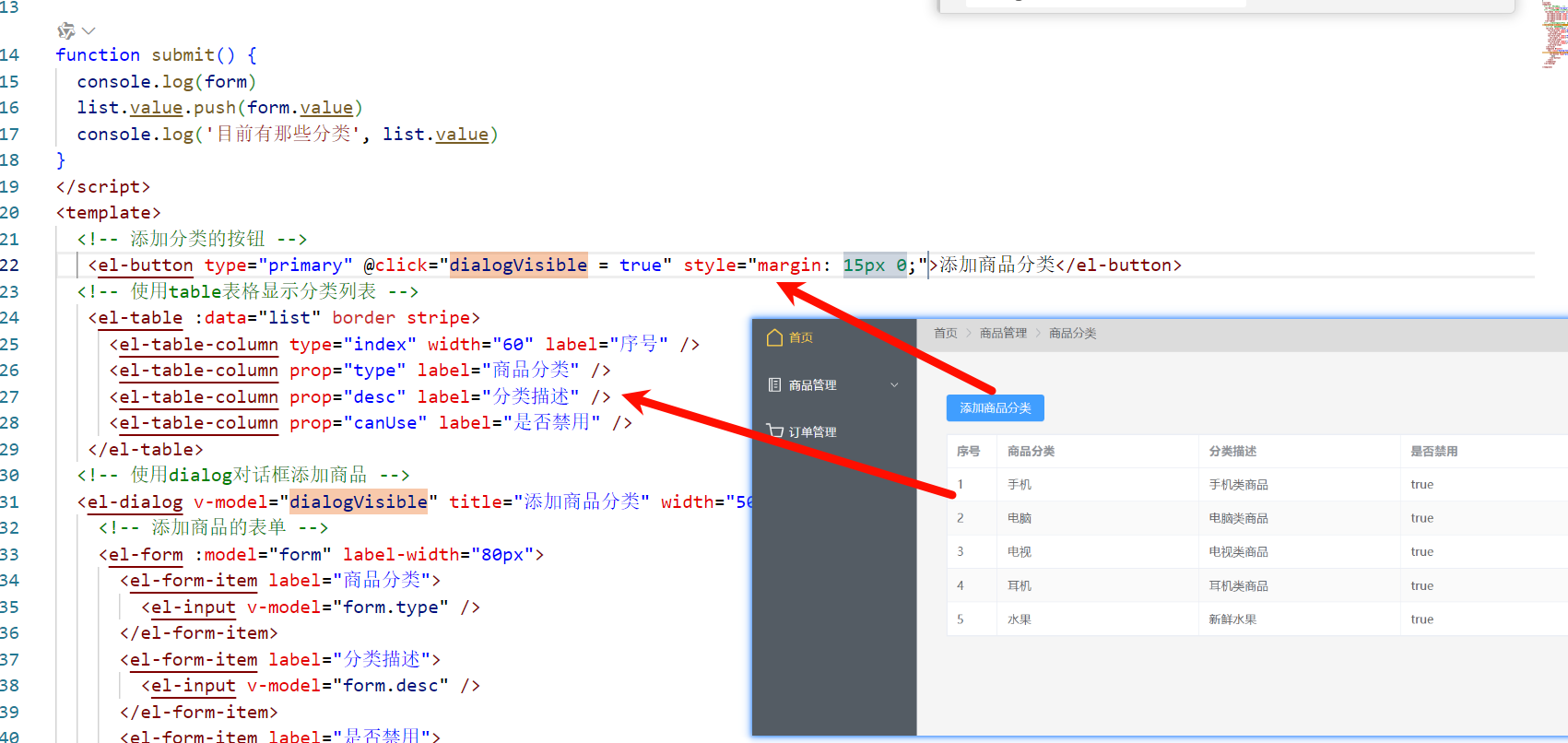Click the true value in the 水果 row
This screenshot has width=1568, height=743.
[1421, 619]
